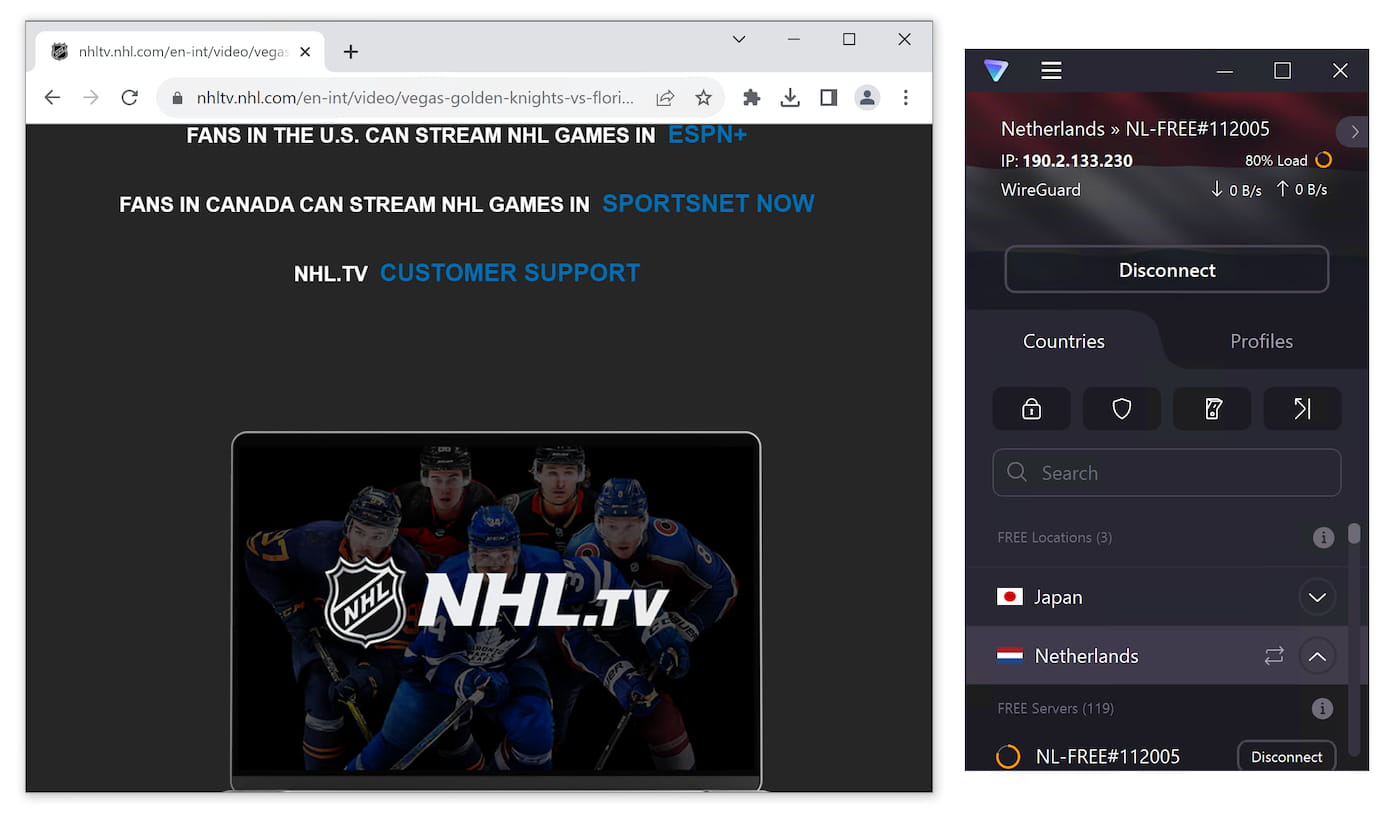Share this page from the address bar
The height and width of the screenshot is (821, 1400).
coord(665,97)
